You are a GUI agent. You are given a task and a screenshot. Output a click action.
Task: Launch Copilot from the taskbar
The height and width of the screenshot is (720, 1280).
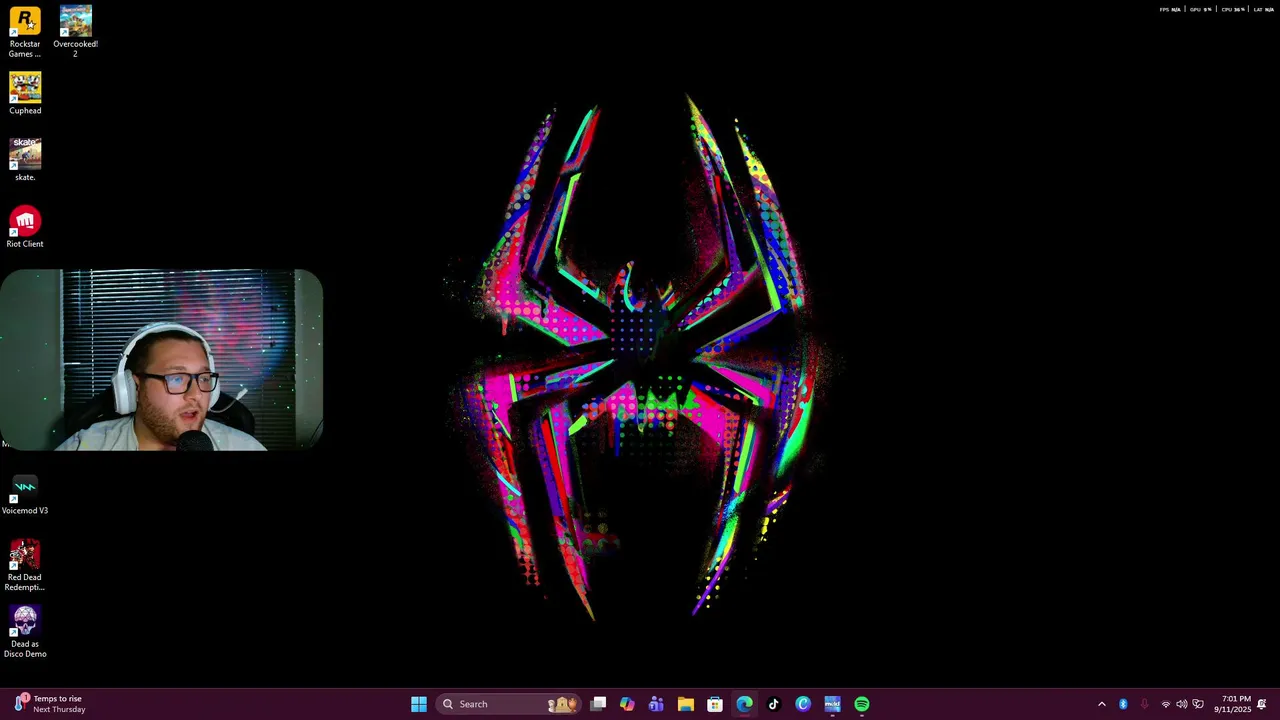pos(627,704)
